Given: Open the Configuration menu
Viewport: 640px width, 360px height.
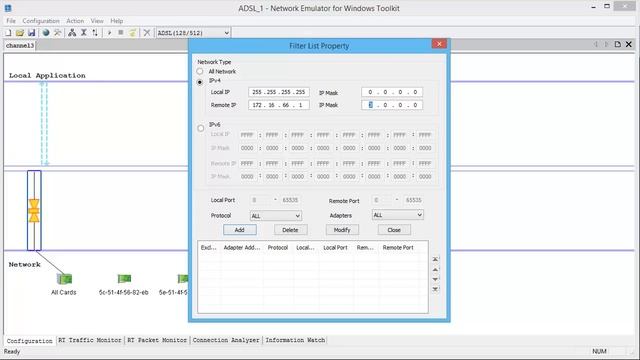Looking at the screenshot, I should (x=41, y=21).
